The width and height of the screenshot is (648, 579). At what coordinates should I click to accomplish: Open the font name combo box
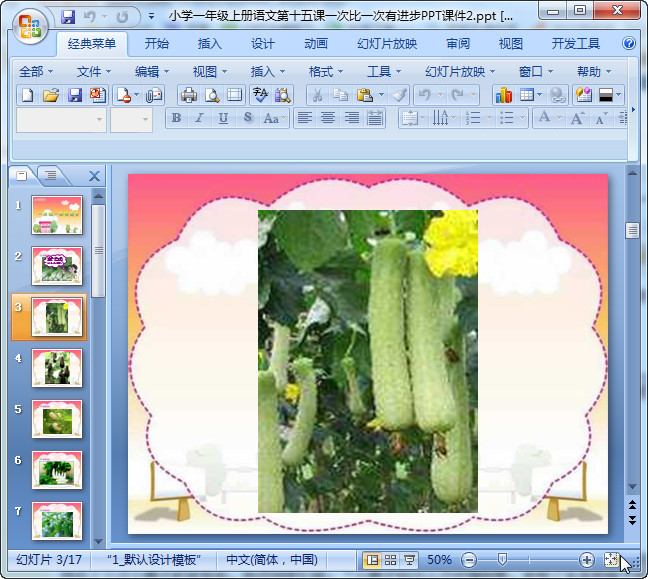coord(61,120)
